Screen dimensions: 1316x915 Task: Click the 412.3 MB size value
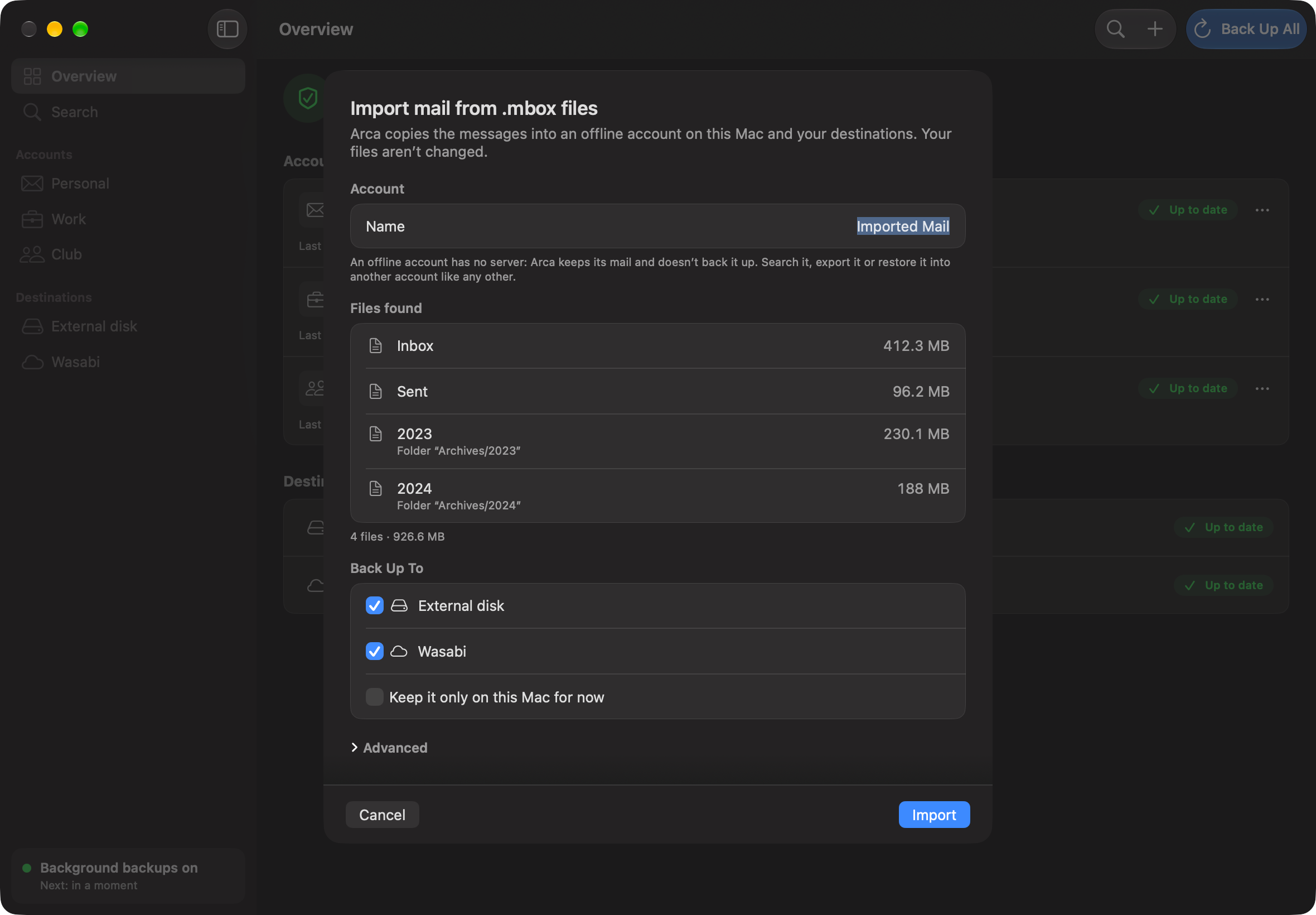click(x=916, y=346)
